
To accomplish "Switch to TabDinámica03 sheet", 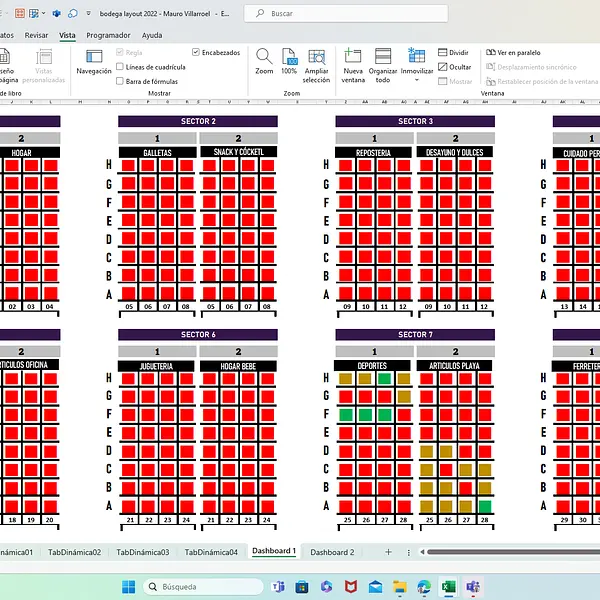I will [143, 552].
